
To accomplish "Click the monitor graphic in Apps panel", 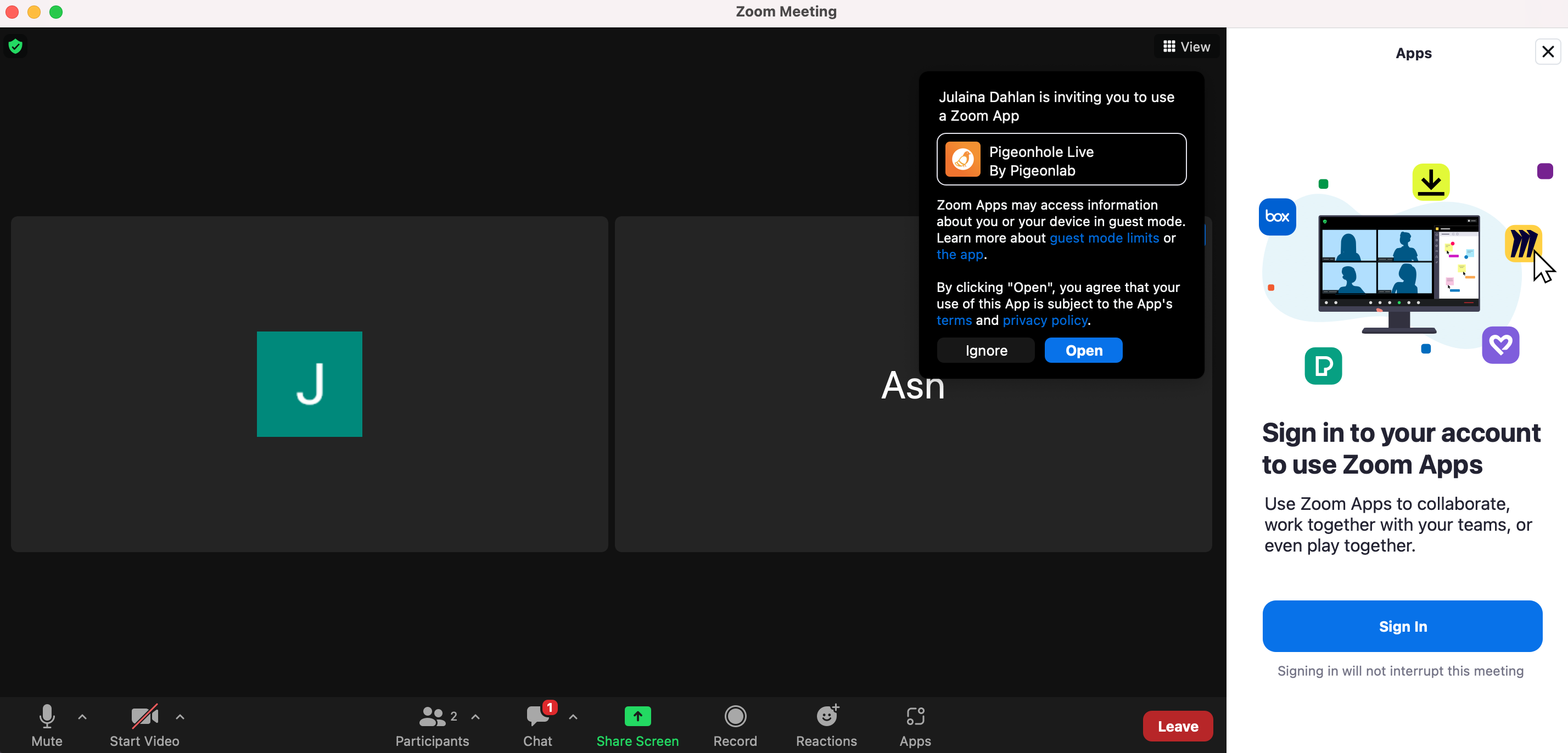I will [x=1399, y=273].
